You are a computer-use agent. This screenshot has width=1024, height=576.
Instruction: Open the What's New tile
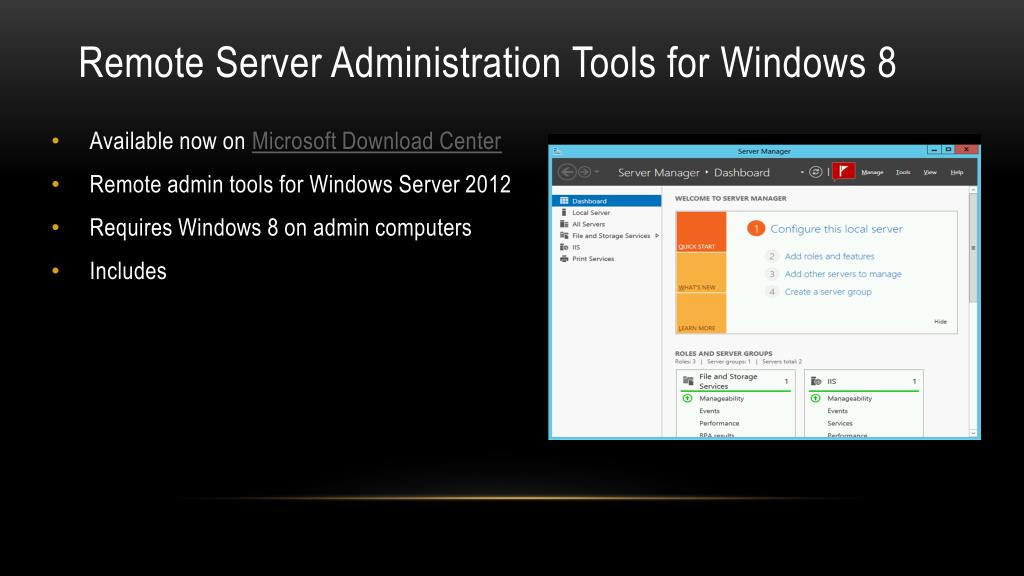701,272
